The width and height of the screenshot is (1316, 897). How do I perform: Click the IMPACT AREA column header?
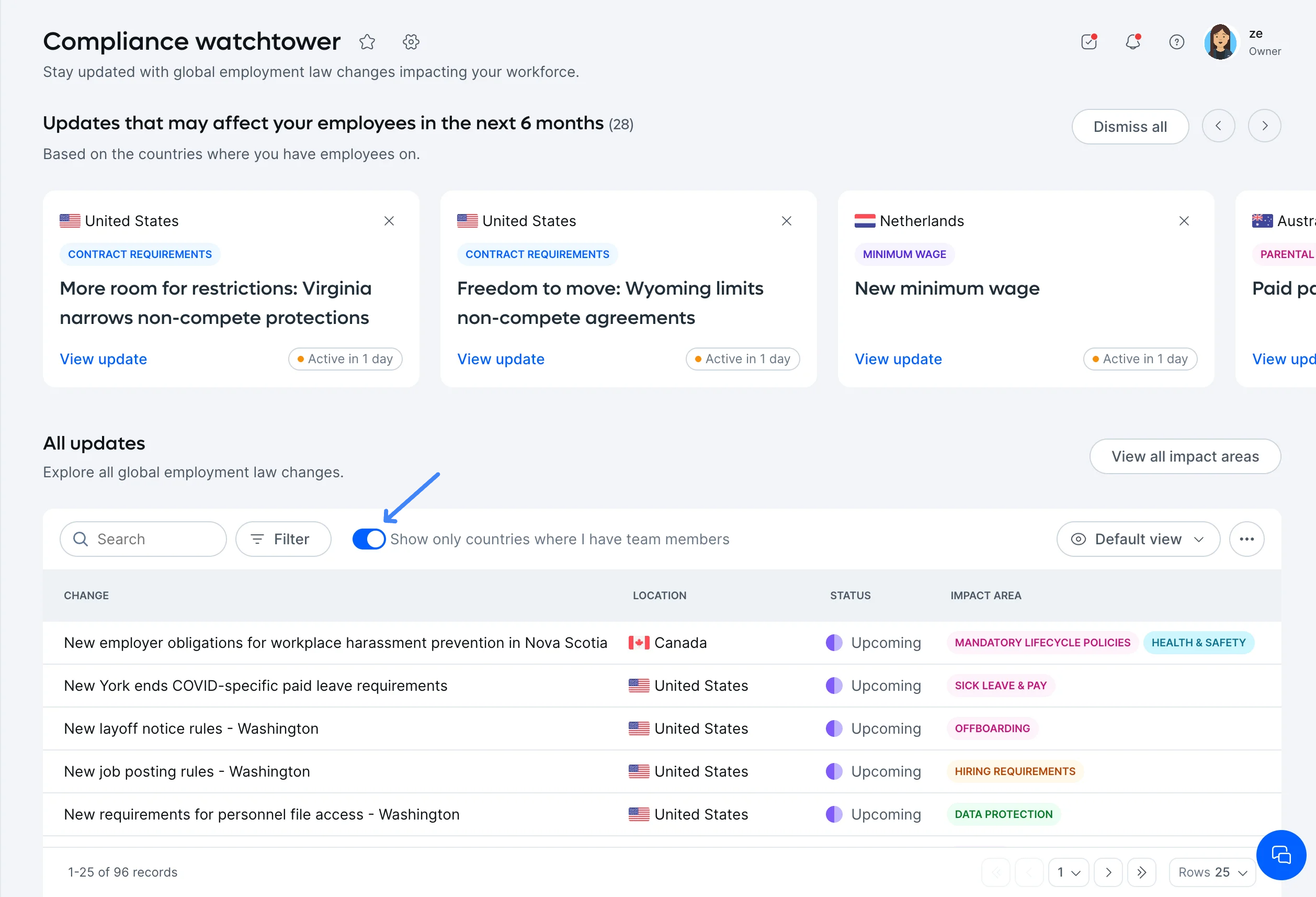click(x=985, y=596)
